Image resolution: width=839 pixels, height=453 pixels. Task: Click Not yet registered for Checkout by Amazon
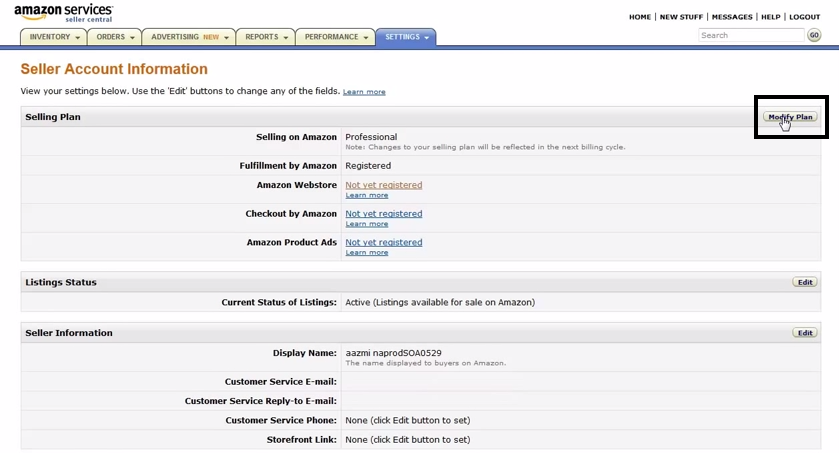pos(384,214)
